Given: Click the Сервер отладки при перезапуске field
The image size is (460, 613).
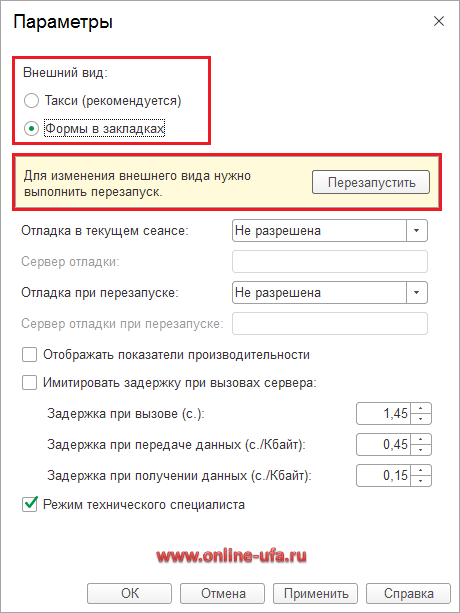Looking at the screenshot, I should click(329, 324).
